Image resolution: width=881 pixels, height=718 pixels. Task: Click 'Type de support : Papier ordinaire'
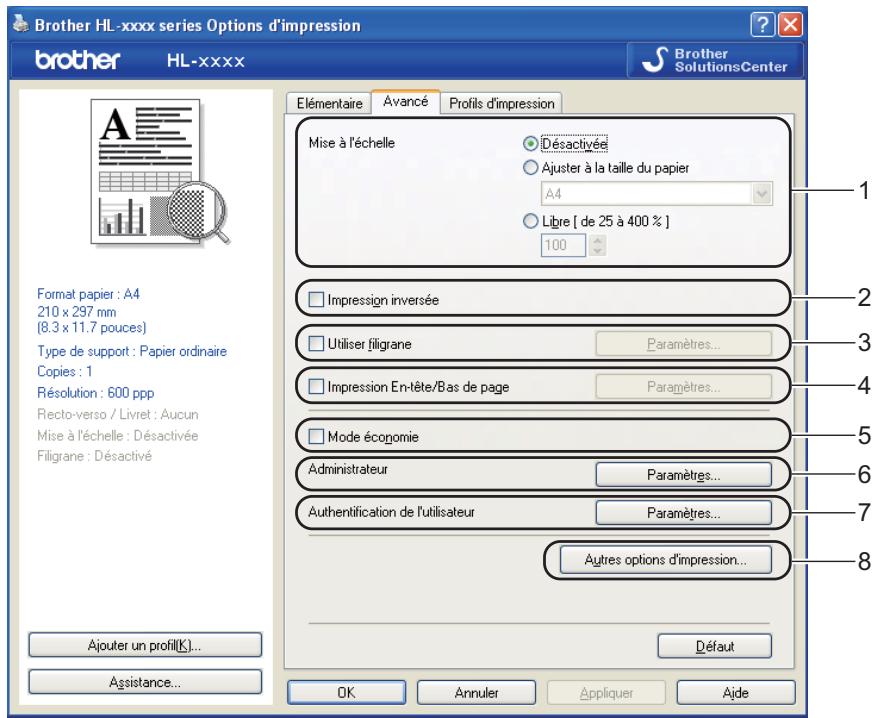[x=132, y=351]
